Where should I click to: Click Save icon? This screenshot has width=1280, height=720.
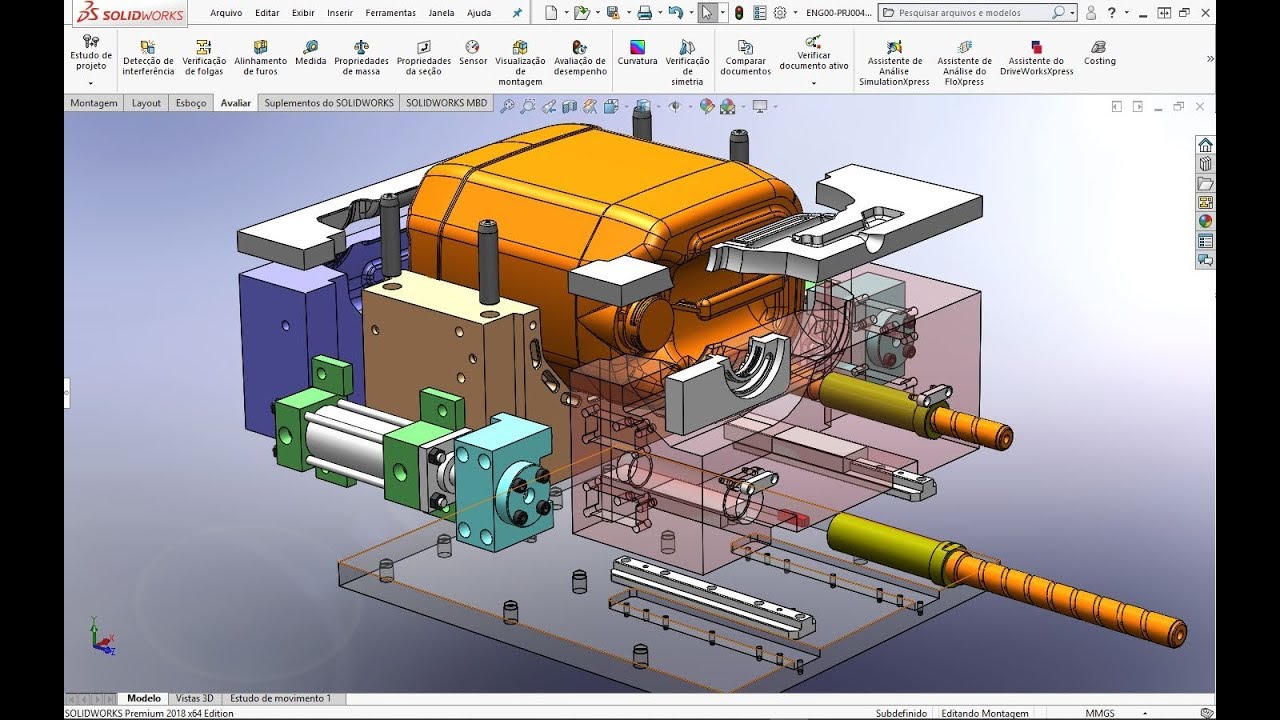(x=612, y=13)
